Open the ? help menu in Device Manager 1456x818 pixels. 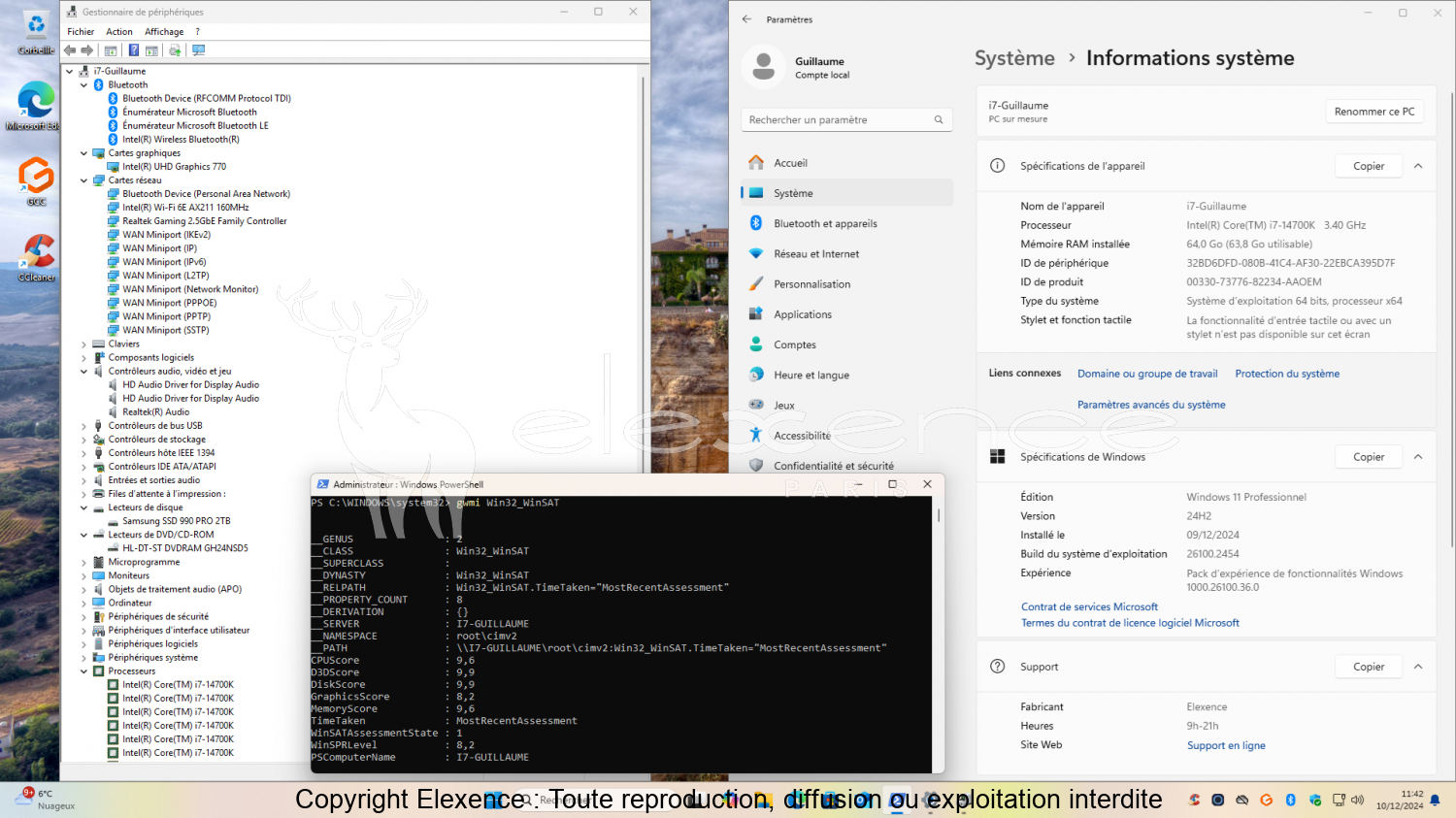point(197,32)
